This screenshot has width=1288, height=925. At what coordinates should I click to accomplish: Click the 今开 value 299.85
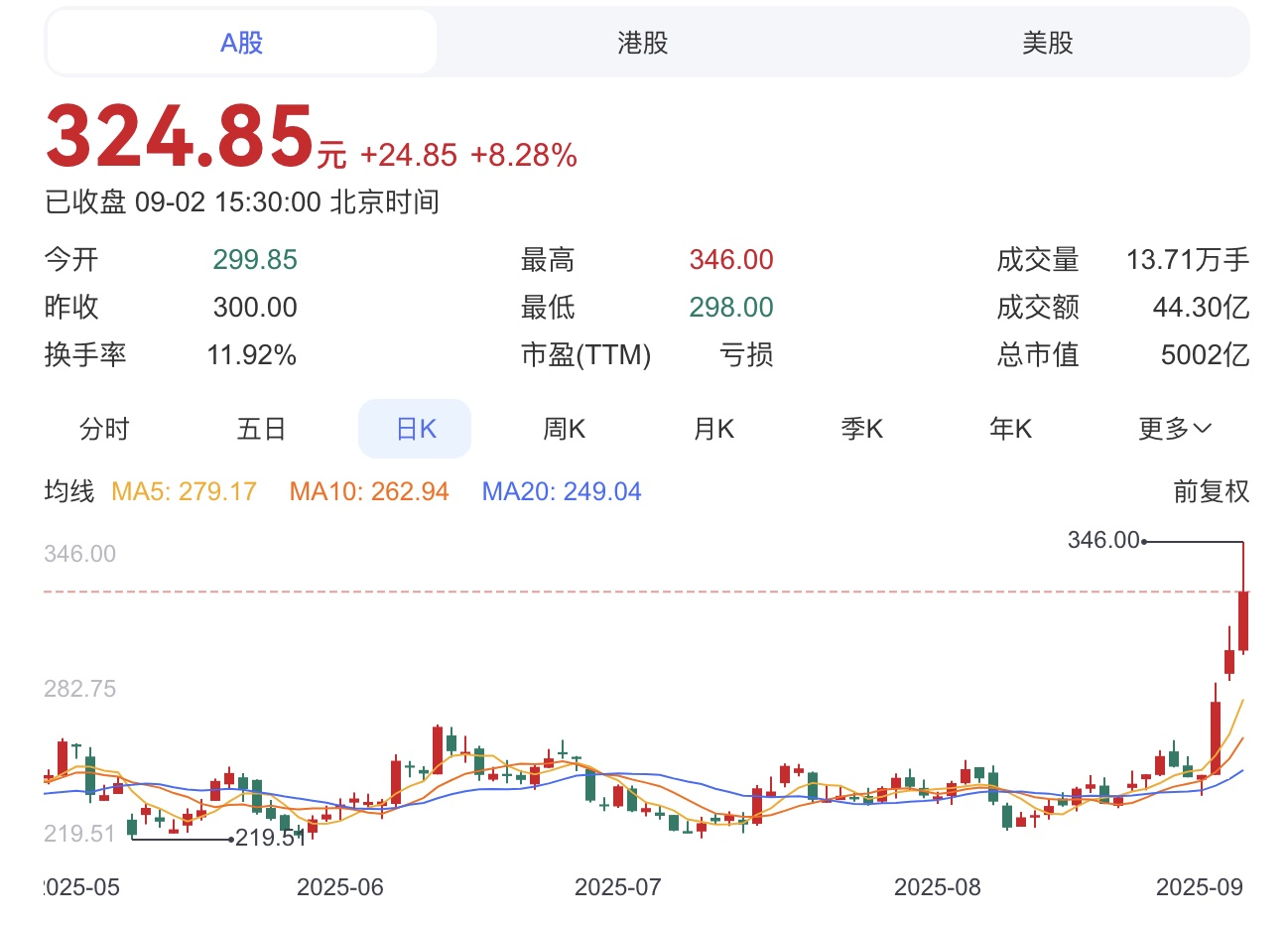255,260
